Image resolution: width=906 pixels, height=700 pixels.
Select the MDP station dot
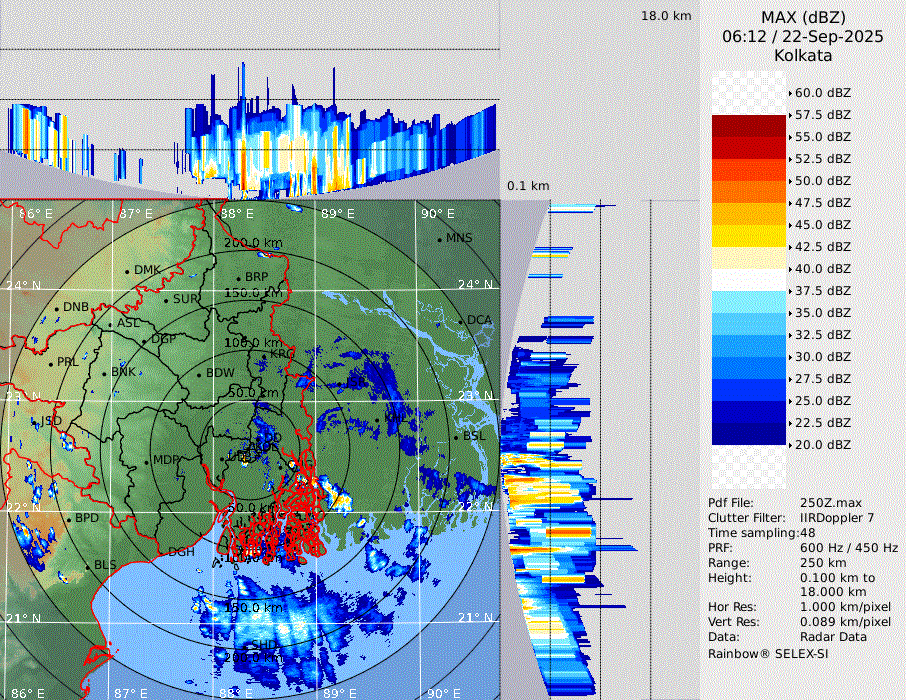[147, 461]
